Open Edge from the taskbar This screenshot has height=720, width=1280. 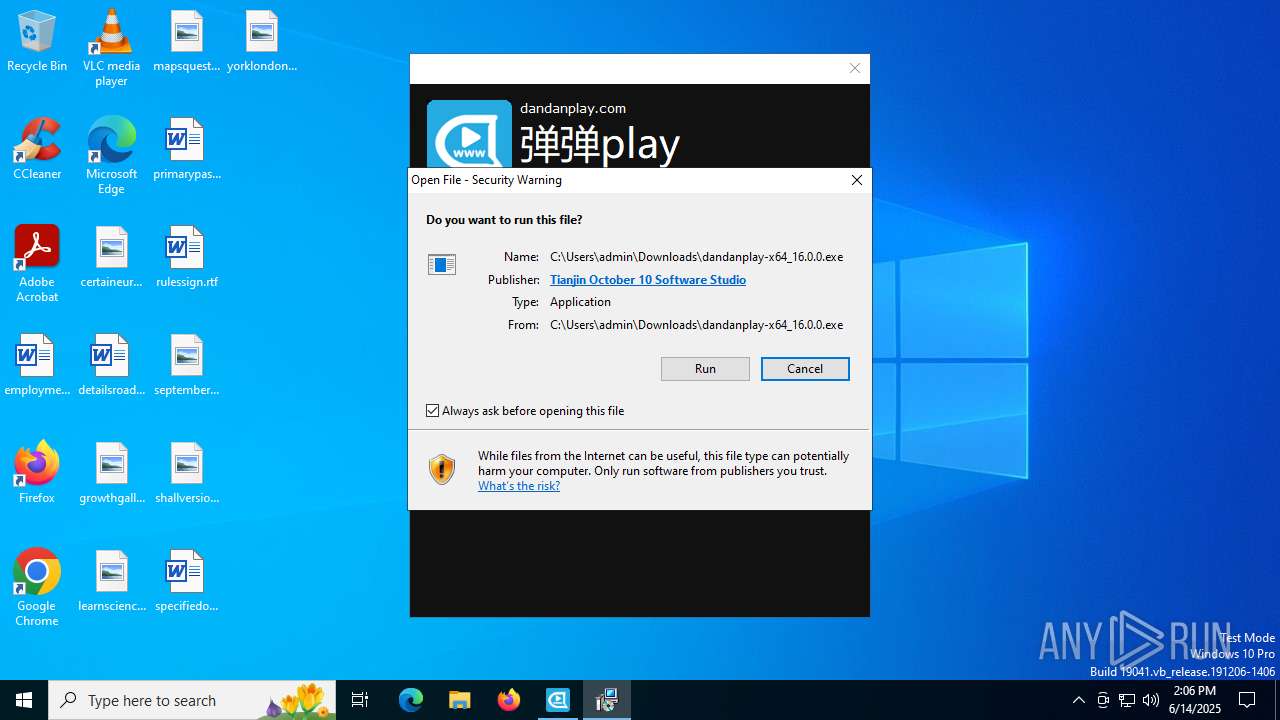[x=411, y=700]
